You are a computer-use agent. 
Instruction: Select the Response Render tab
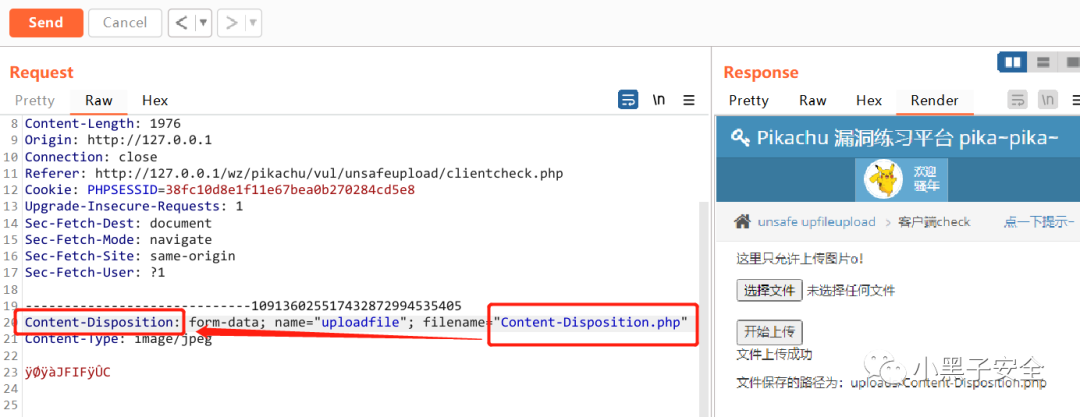click(x=935, y=101)
